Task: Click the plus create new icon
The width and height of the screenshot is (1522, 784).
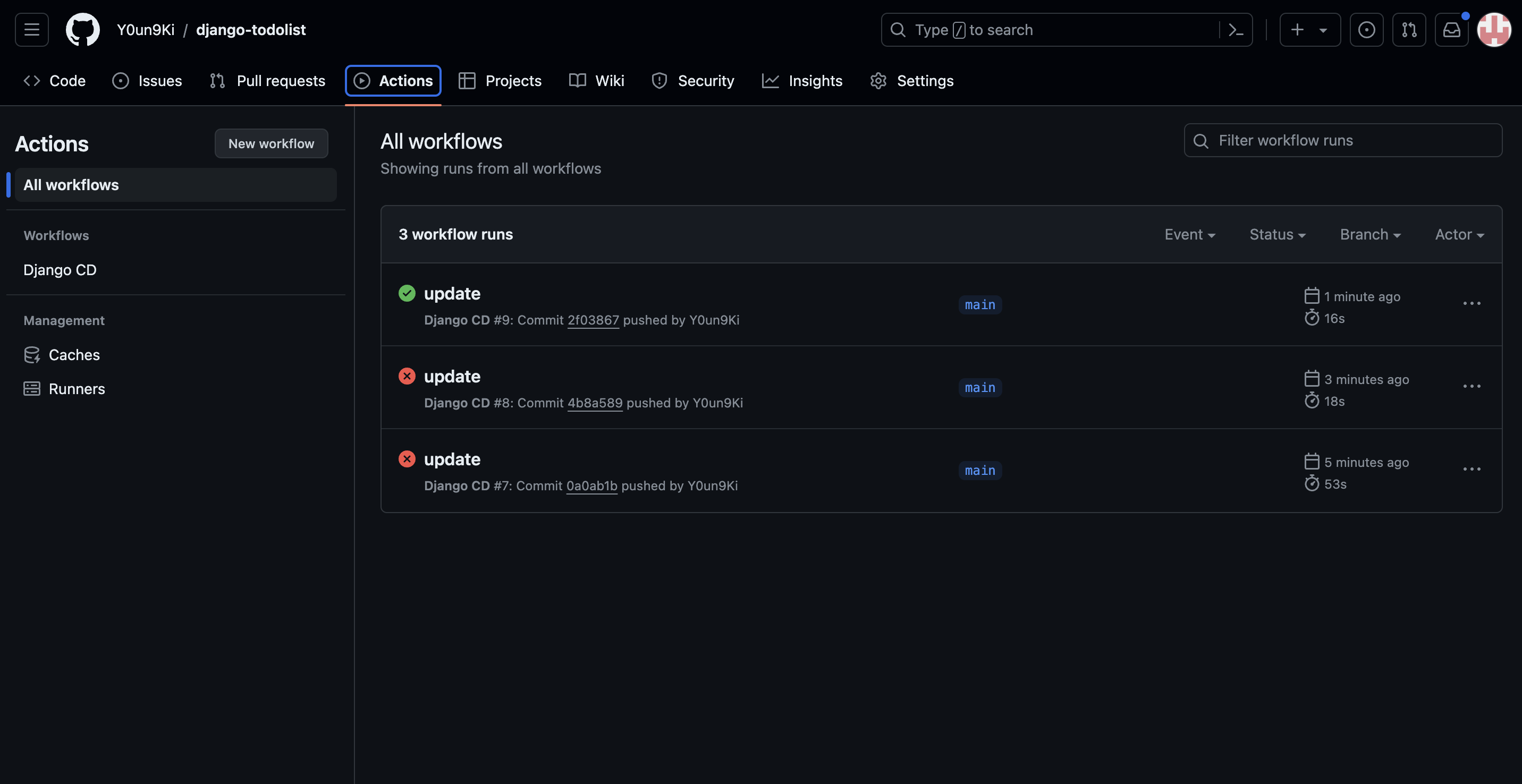Action: (1297, 30)
